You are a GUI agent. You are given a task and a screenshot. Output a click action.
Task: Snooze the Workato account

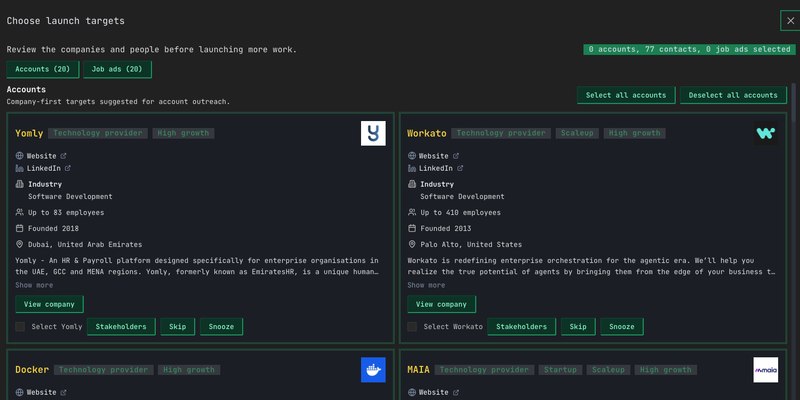click(x=621, y=327)
